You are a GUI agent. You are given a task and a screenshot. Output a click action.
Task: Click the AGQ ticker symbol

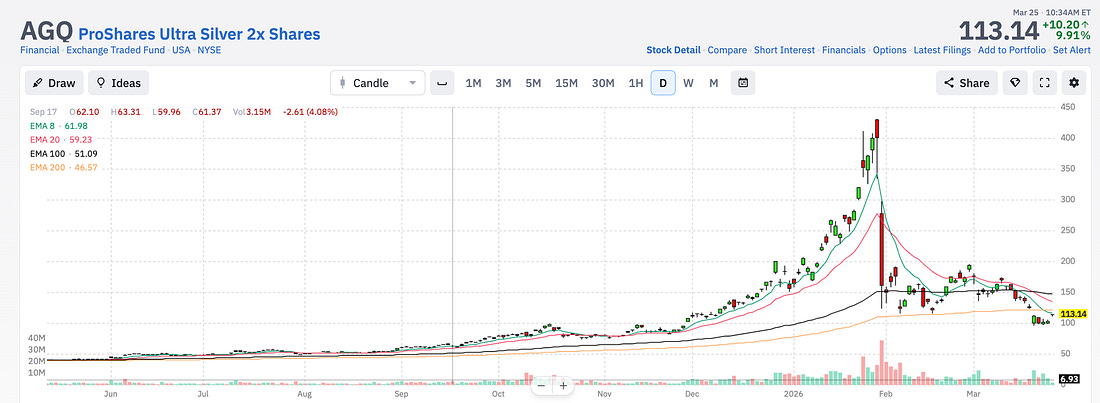[46, 31]
